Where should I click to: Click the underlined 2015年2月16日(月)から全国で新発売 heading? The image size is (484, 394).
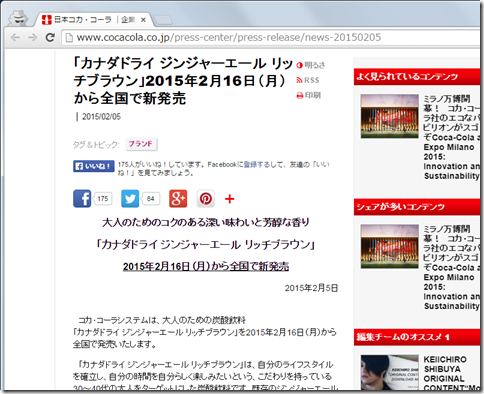tap(206, 266)
